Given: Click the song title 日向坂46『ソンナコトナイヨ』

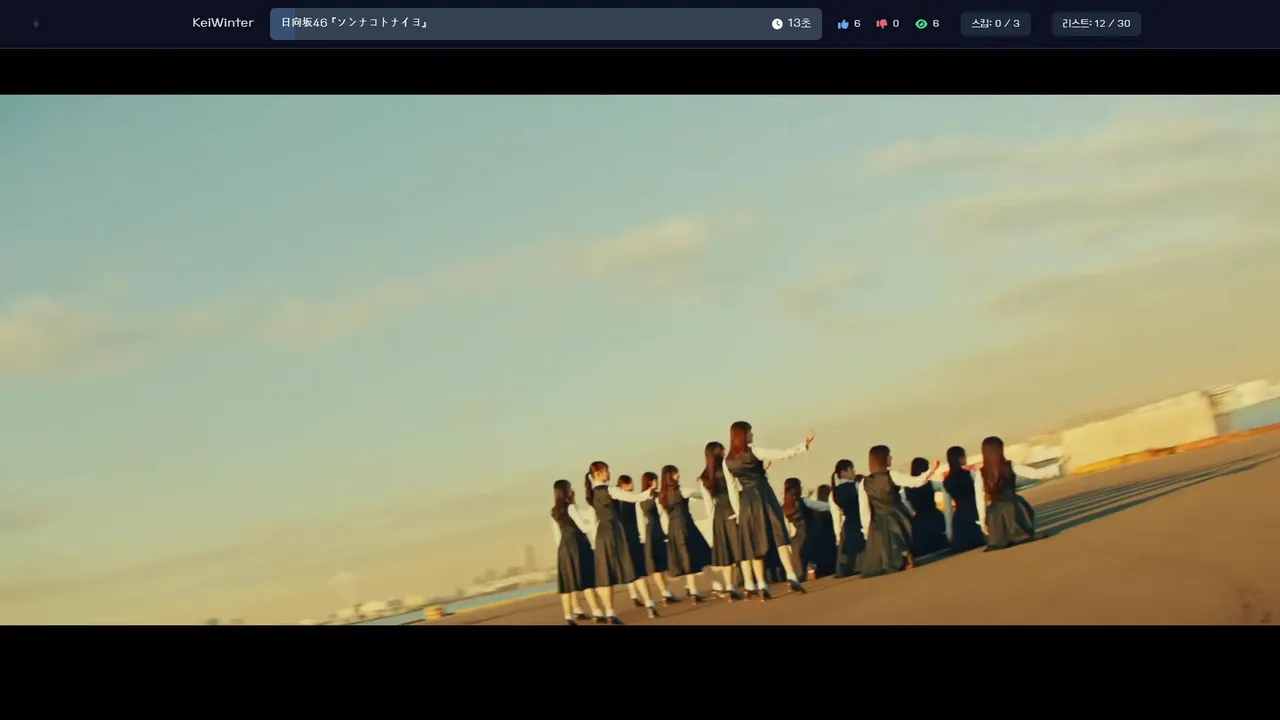Looking at the screenshot, I should (x=355, y=23).
